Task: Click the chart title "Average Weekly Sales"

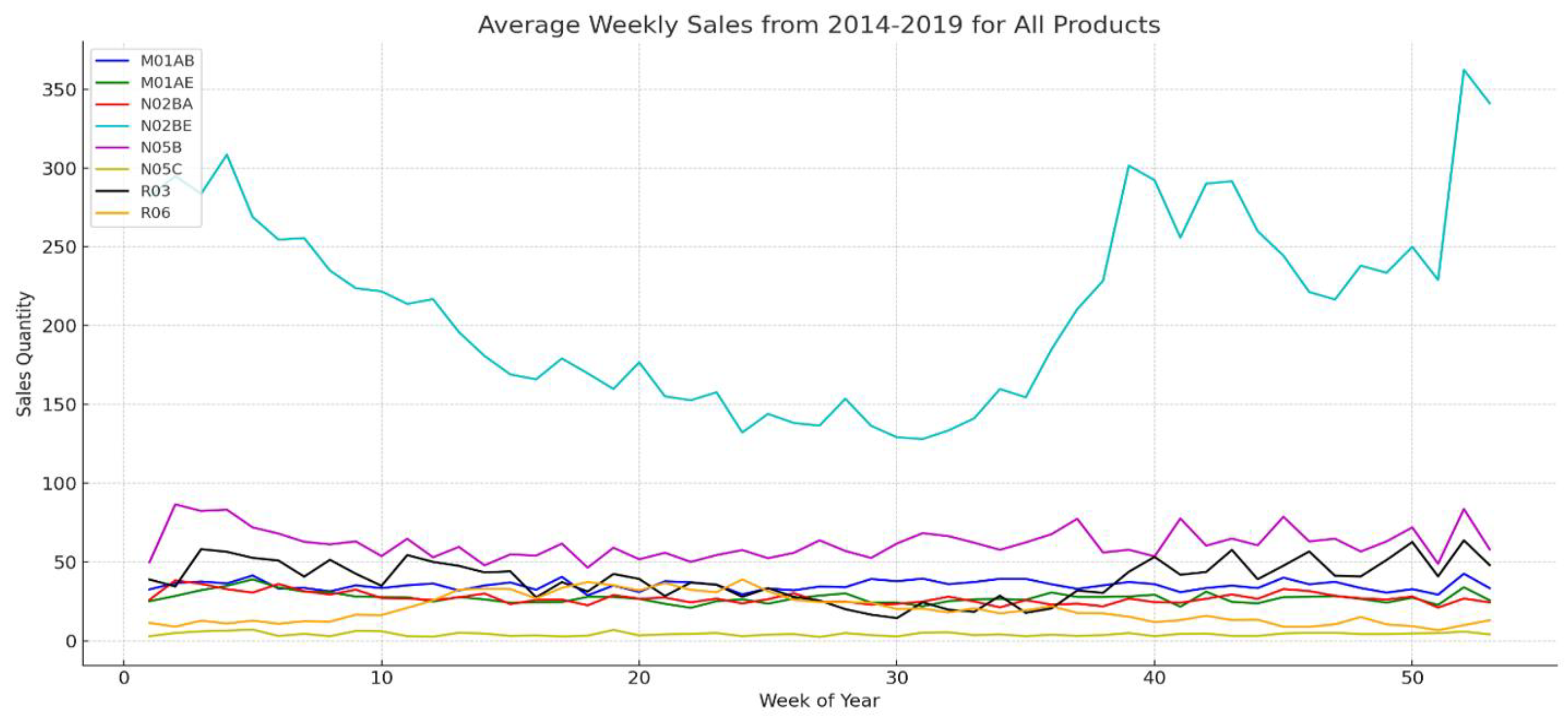Action: pos(819,25)
